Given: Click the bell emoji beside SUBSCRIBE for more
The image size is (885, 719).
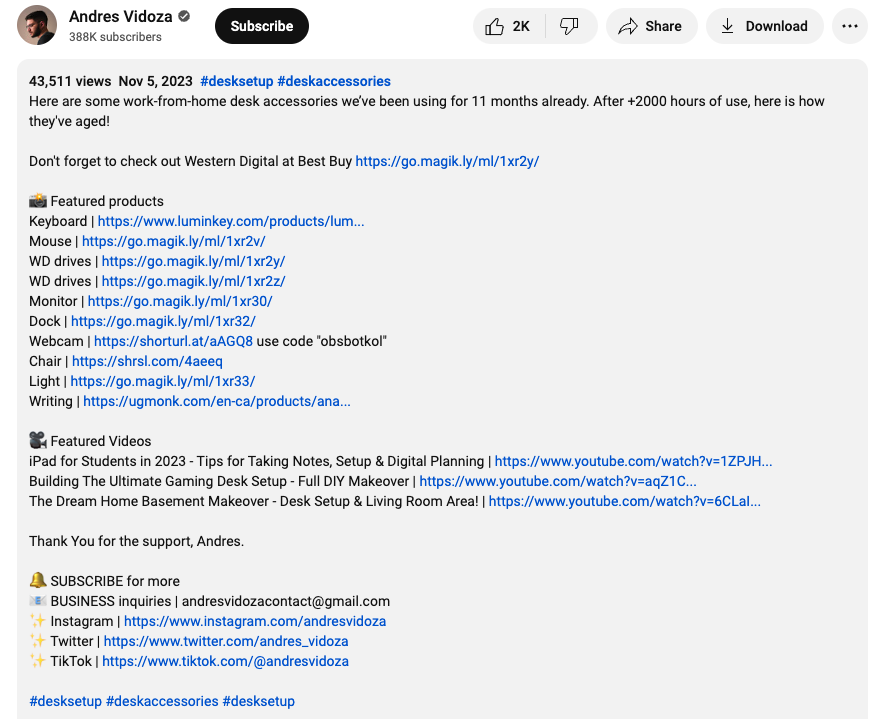Looking at the screenshot, I should click(38, 580).
